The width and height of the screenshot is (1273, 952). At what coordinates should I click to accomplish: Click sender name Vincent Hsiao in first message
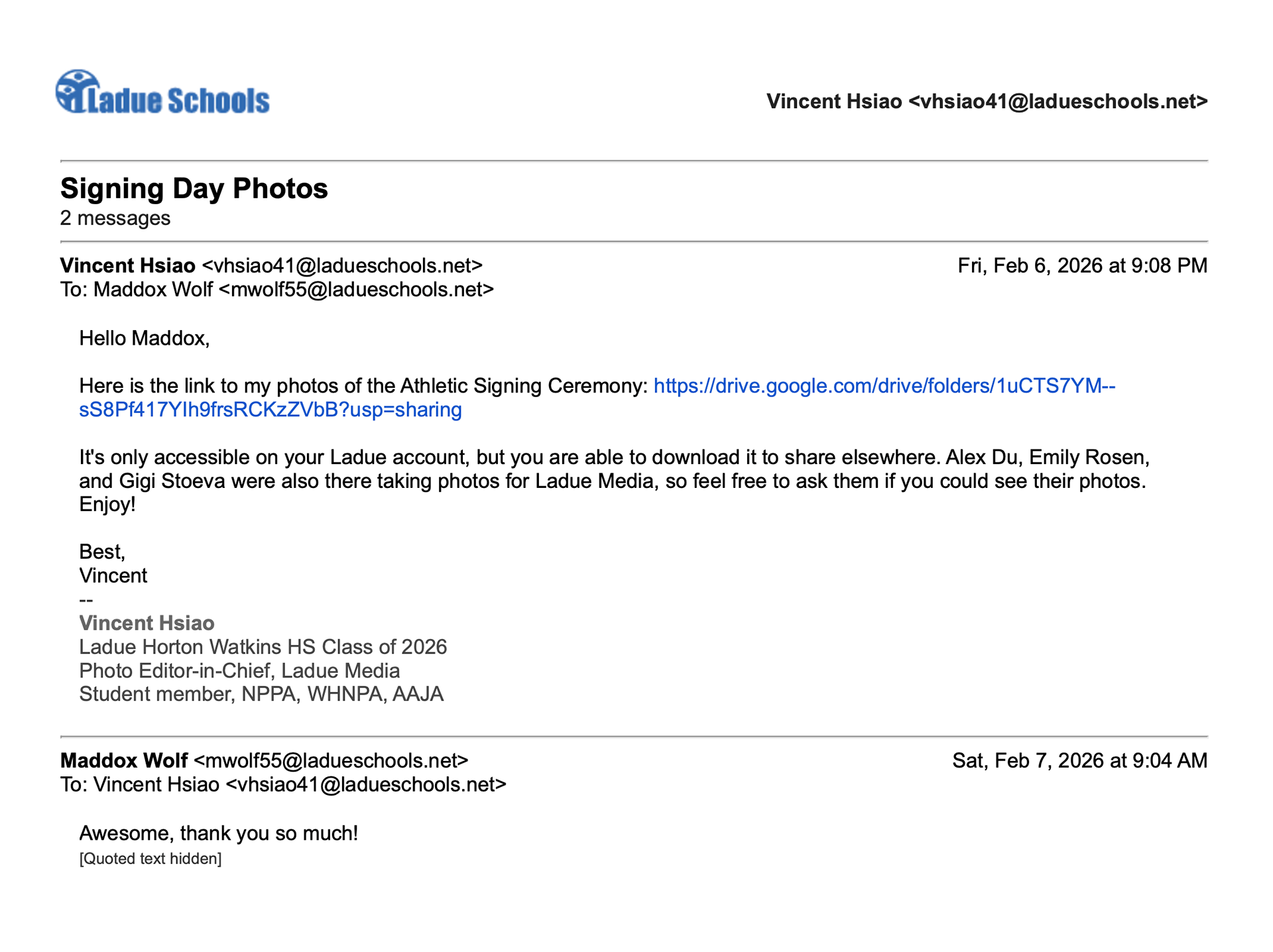(x=128, y=266)
